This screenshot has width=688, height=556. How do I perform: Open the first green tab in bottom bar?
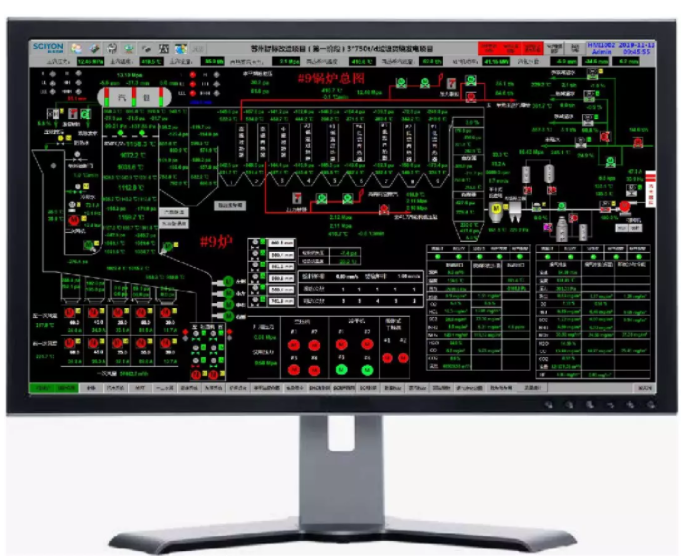43,386
